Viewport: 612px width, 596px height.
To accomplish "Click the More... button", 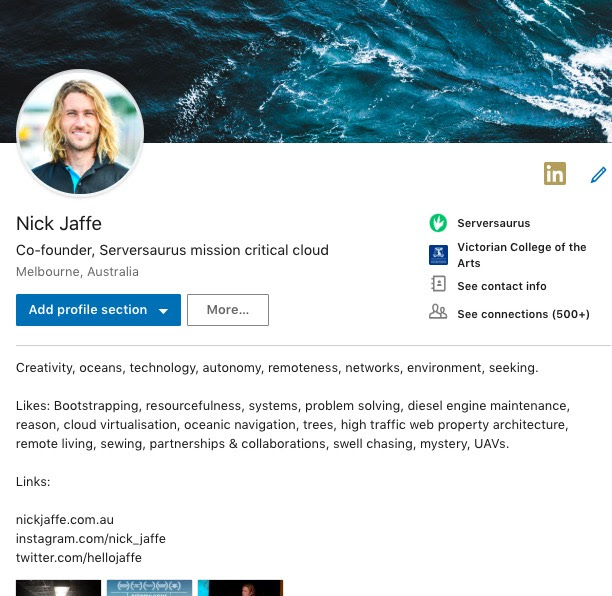I will click(x=228, y=310).
